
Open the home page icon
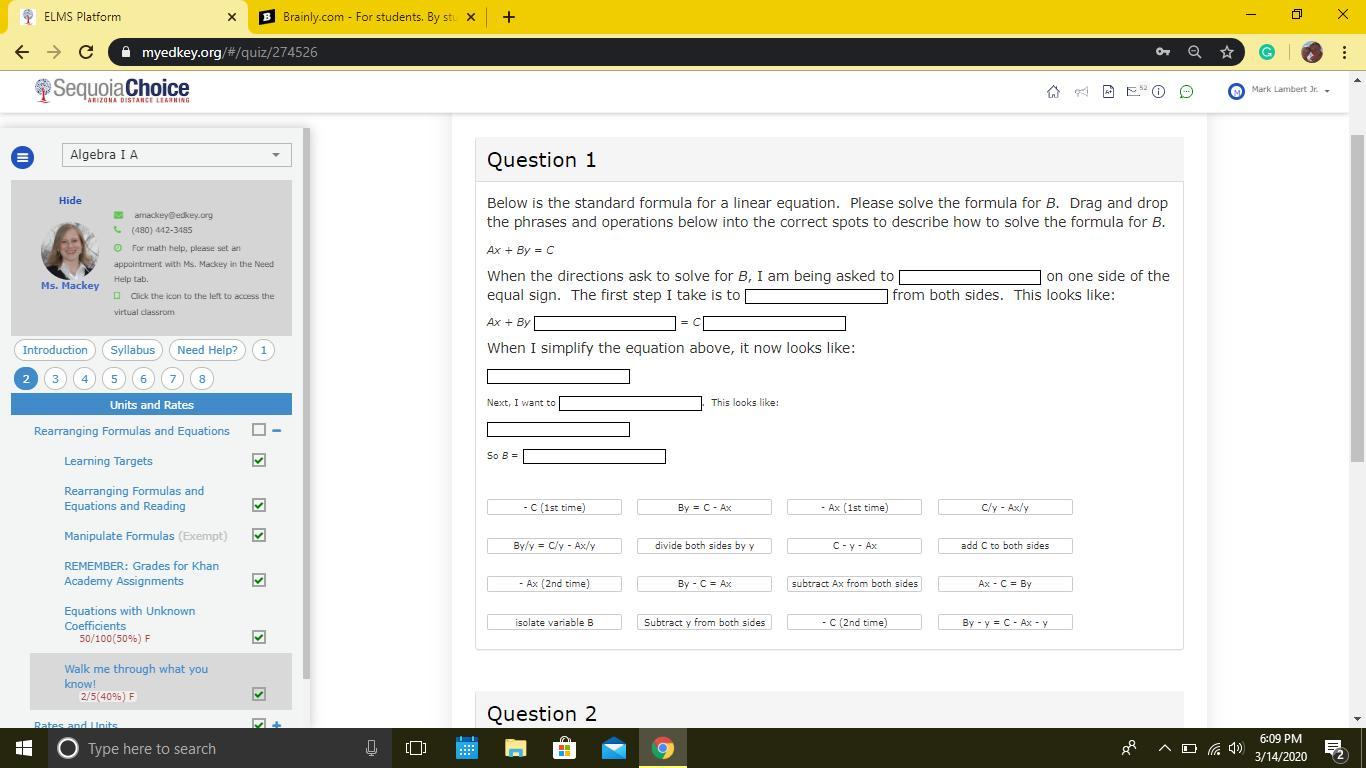click(1053, 92)
